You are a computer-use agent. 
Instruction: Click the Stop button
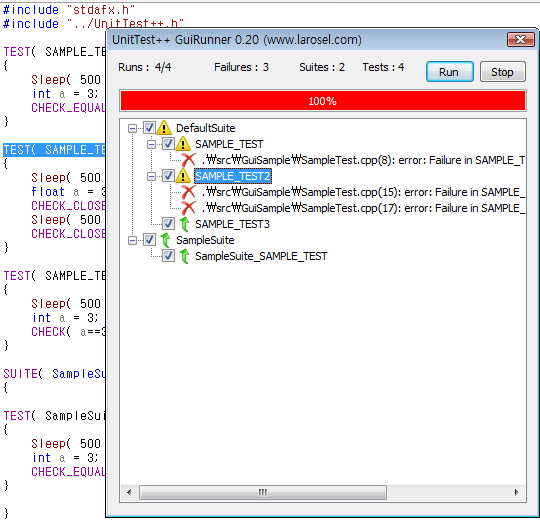[x=502, y=72]
